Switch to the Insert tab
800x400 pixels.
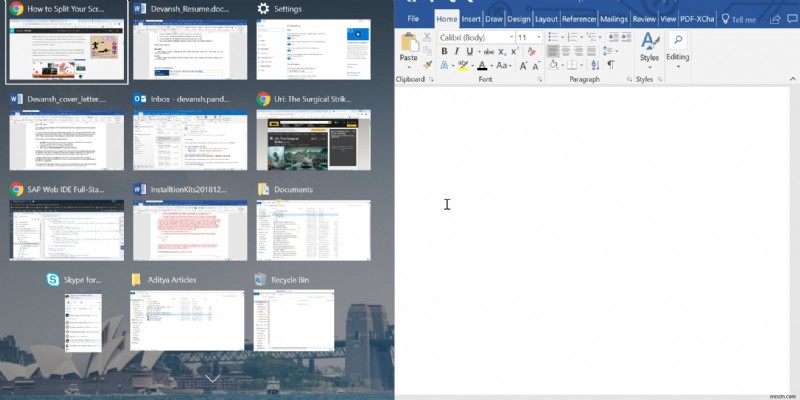coord(471,19)
